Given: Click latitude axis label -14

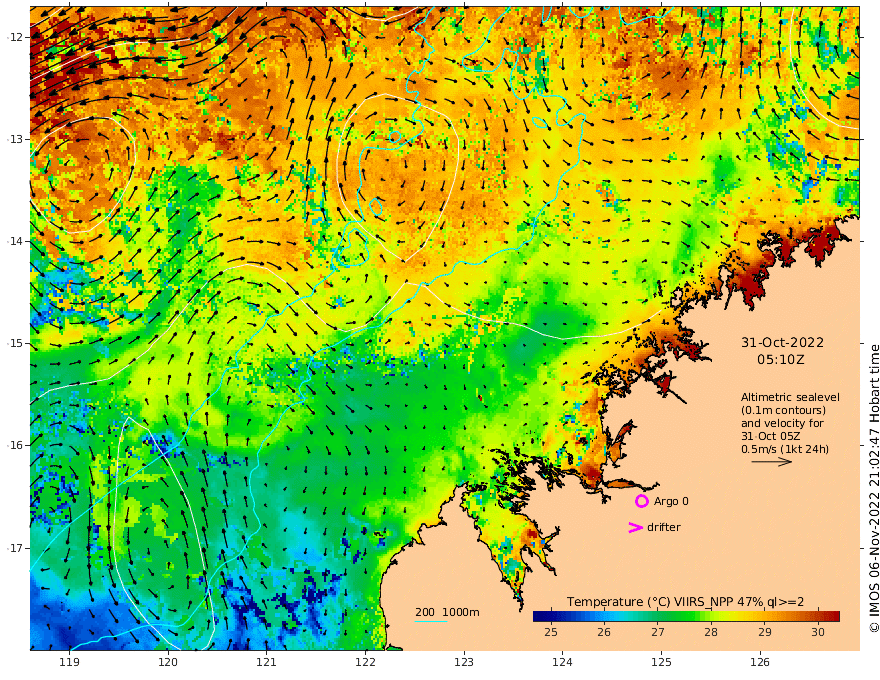Looking at the screenshot, I should pos(15,241).
